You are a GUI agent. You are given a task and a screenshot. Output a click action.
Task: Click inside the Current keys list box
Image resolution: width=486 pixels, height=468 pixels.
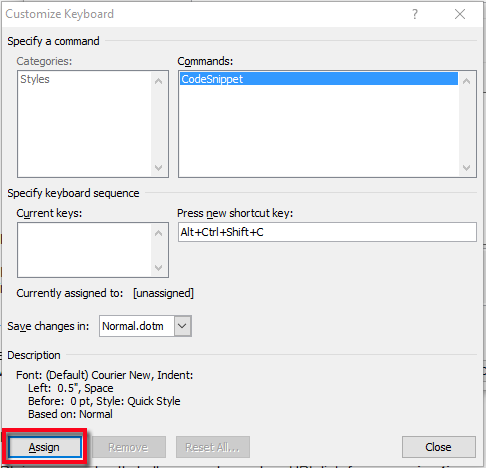[x=85, y=250]
